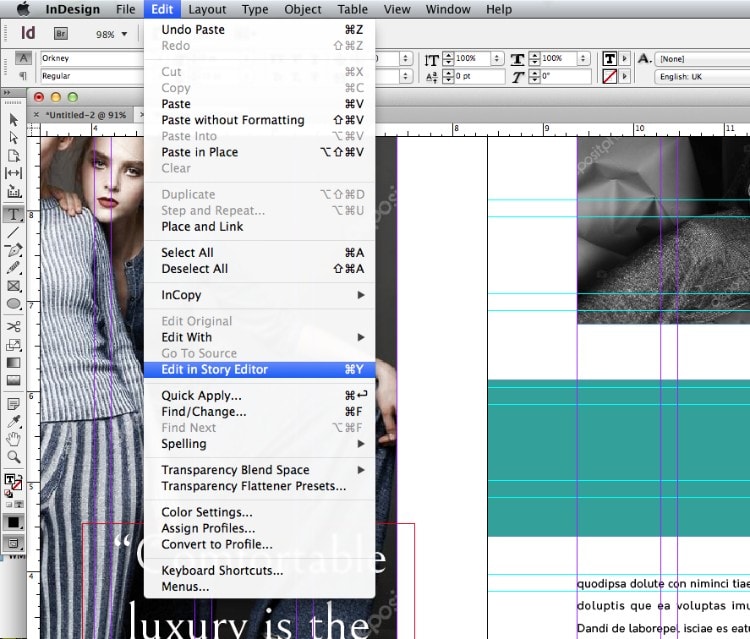Select the Direct Selection (white arrow) tool

(x=13, y=138)
